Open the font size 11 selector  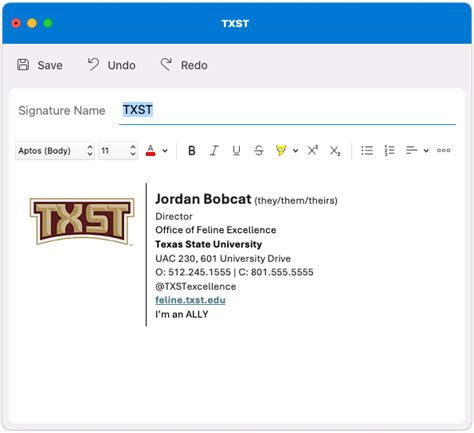[118, 151]
